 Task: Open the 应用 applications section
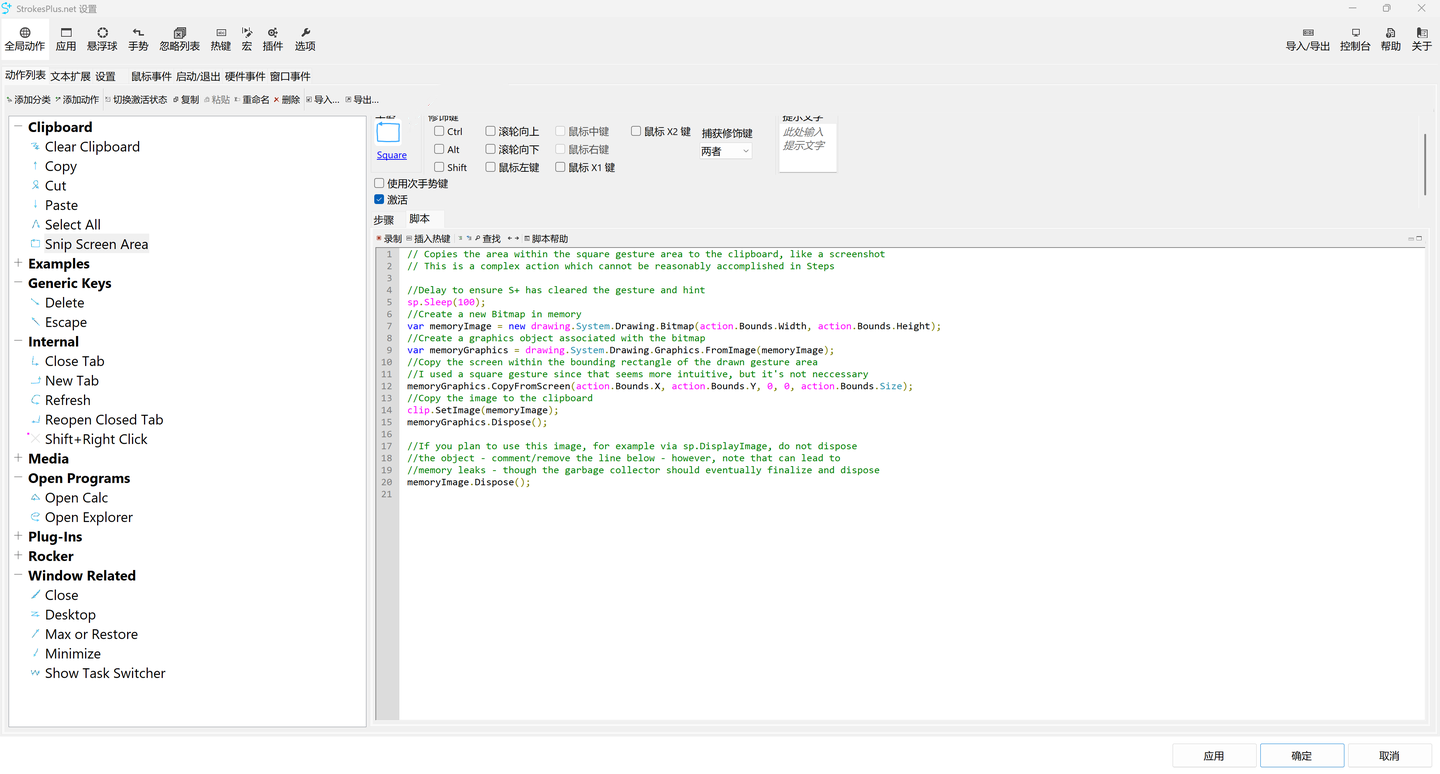tap(66, 39)
